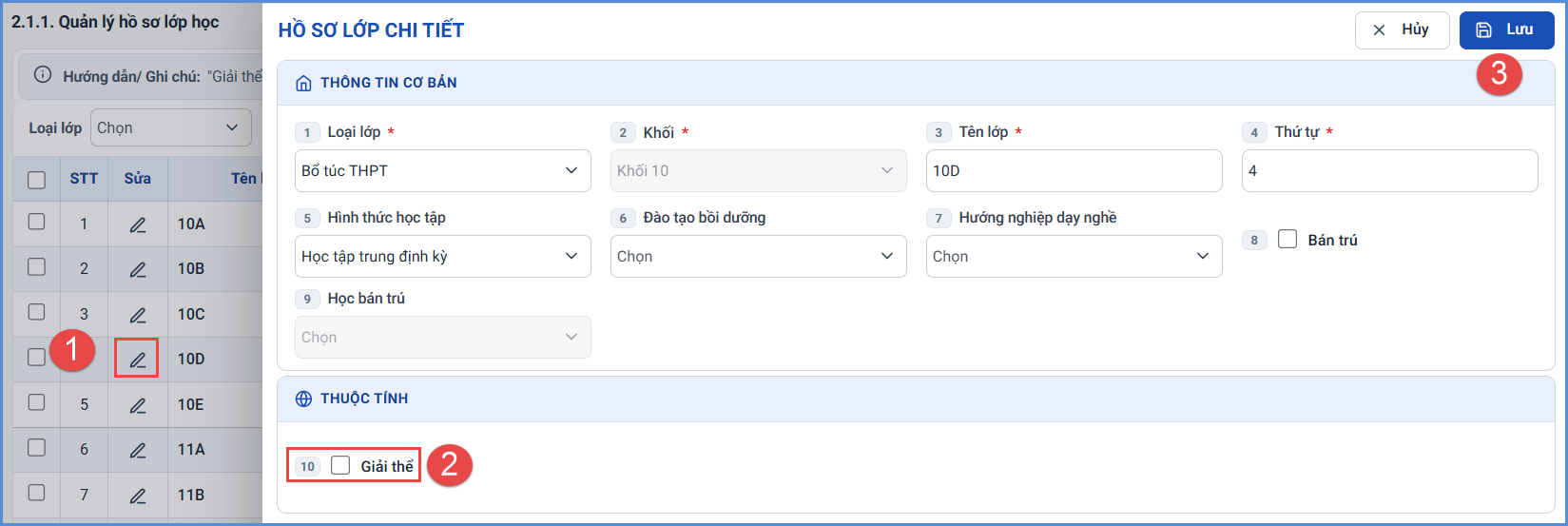Image resolution: width=1568 pixels, height=526 pixels.
Task: Open the Hướng nghiệp dạy nghề dropdown
Action: pyautogui.click(x=1074, y=256)
